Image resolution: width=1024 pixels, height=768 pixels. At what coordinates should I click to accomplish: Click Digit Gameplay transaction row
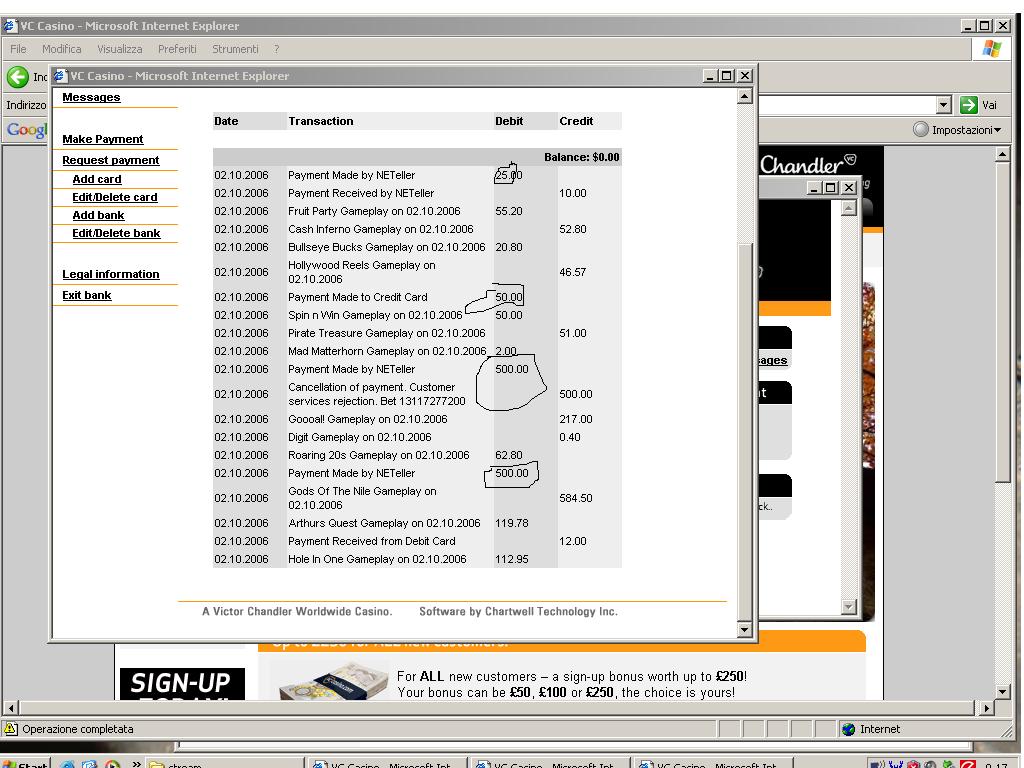click(417, 437)
